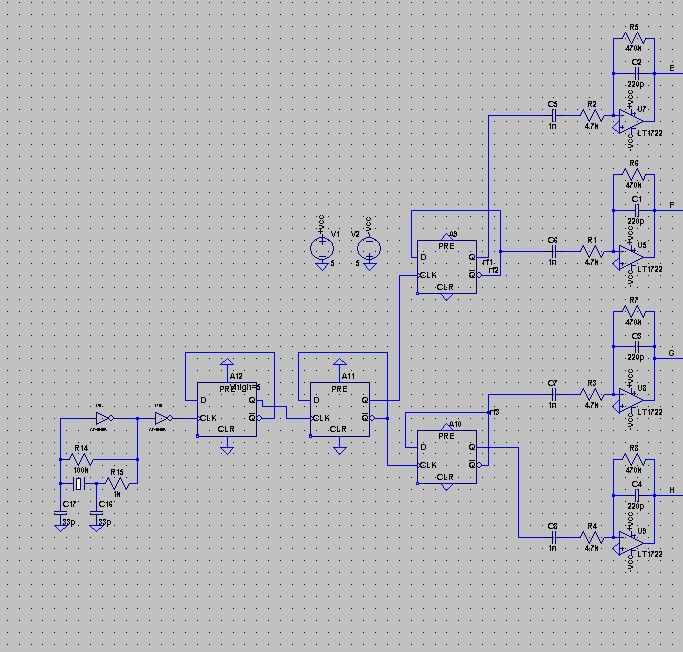Select the C6 1n capacitor symbol
The height and width of the screenshot is (652, 683).
(x=553, y=251)
